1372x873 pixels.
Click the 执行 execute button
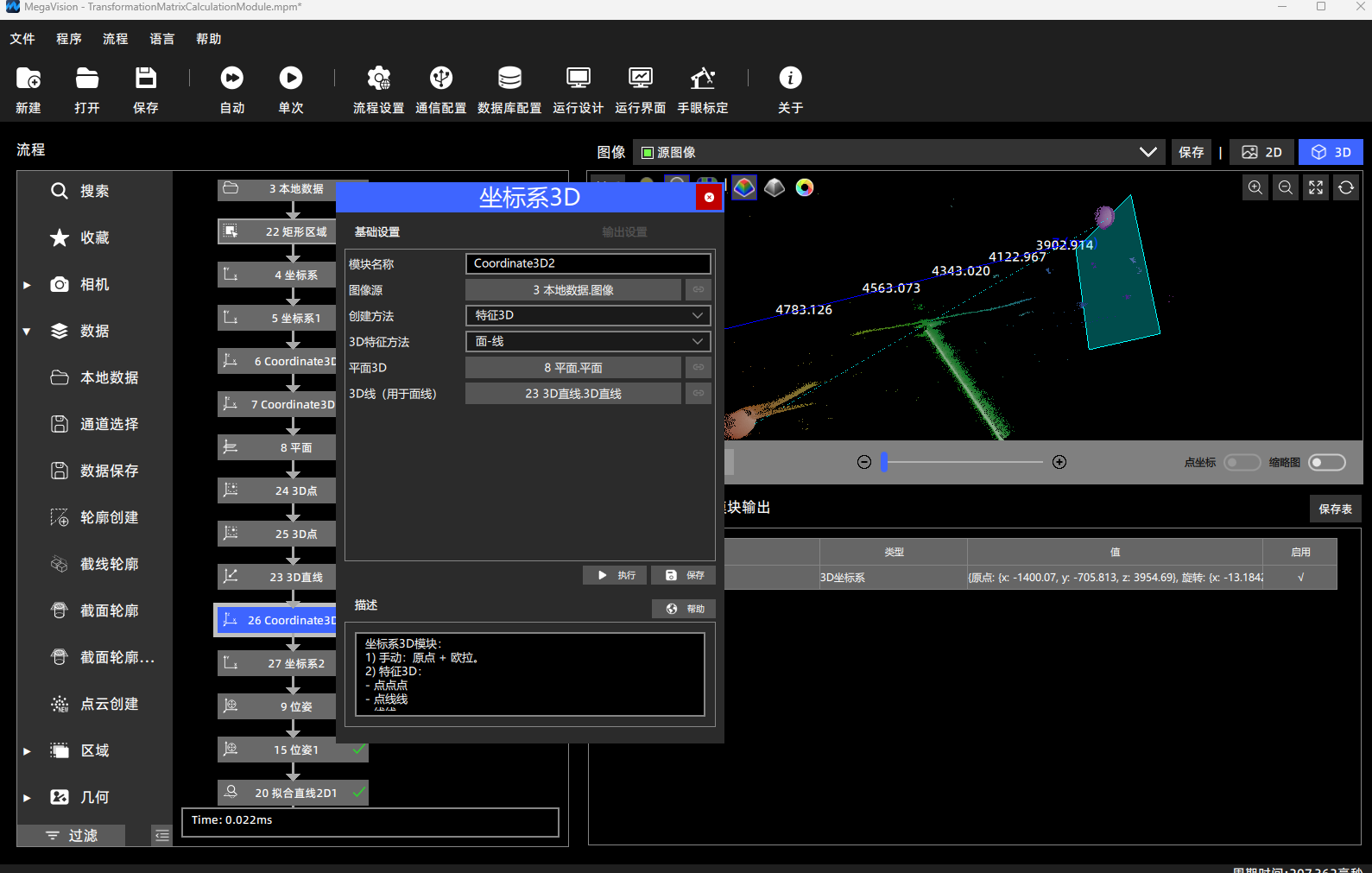(615, 575)
